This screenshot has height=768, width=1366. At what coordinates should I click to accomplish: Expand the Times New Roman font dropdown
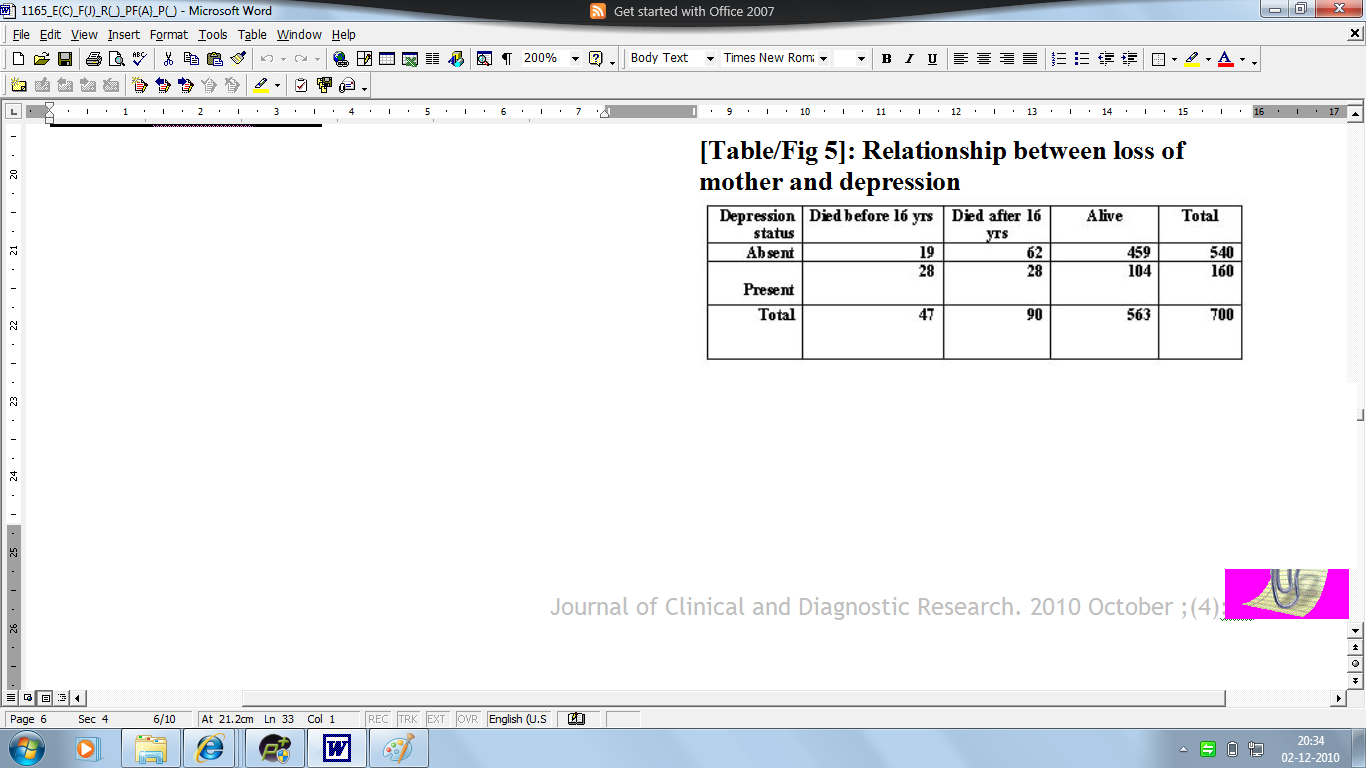point(823,59)
